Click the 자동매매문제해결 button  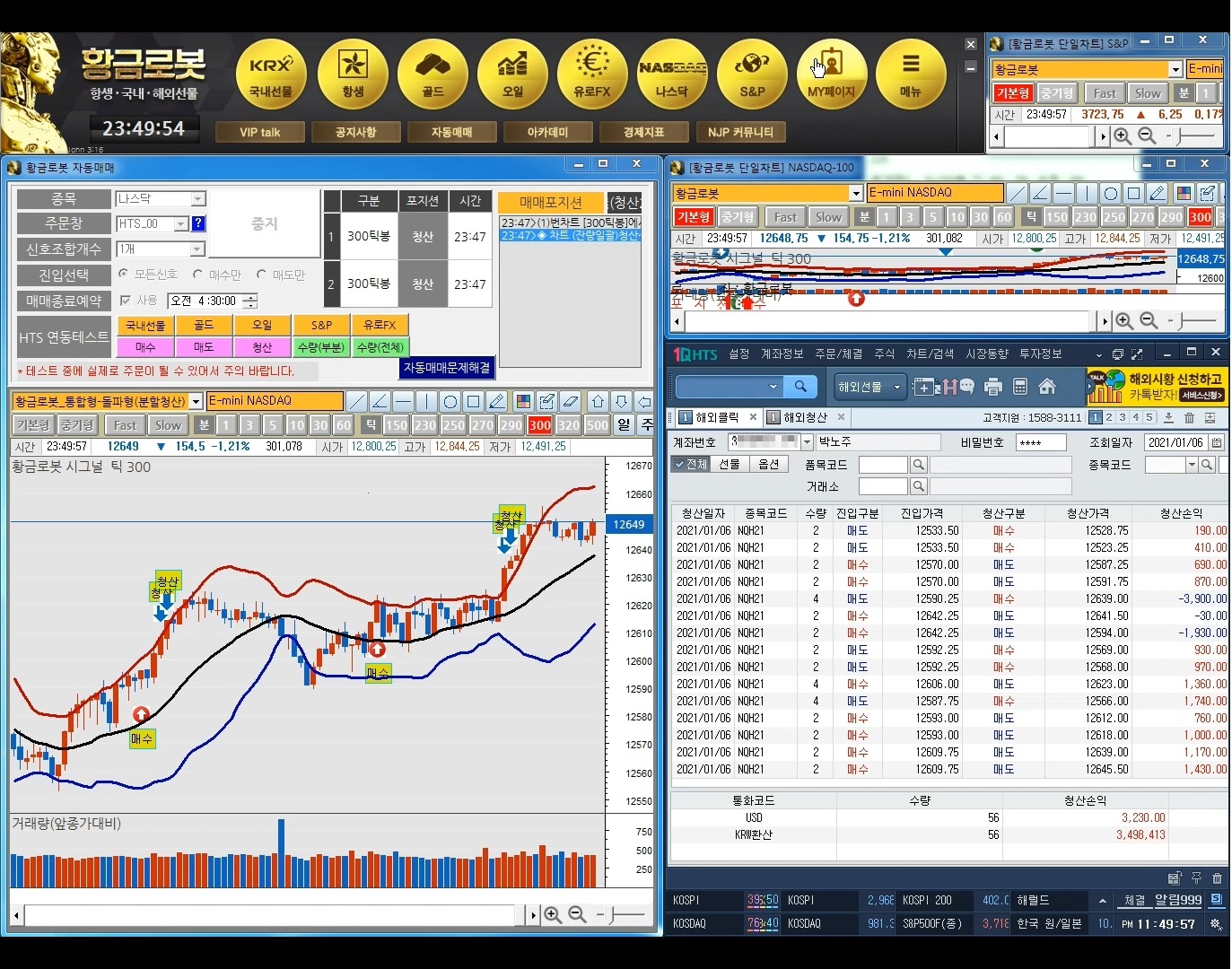[x=447, y=368]
